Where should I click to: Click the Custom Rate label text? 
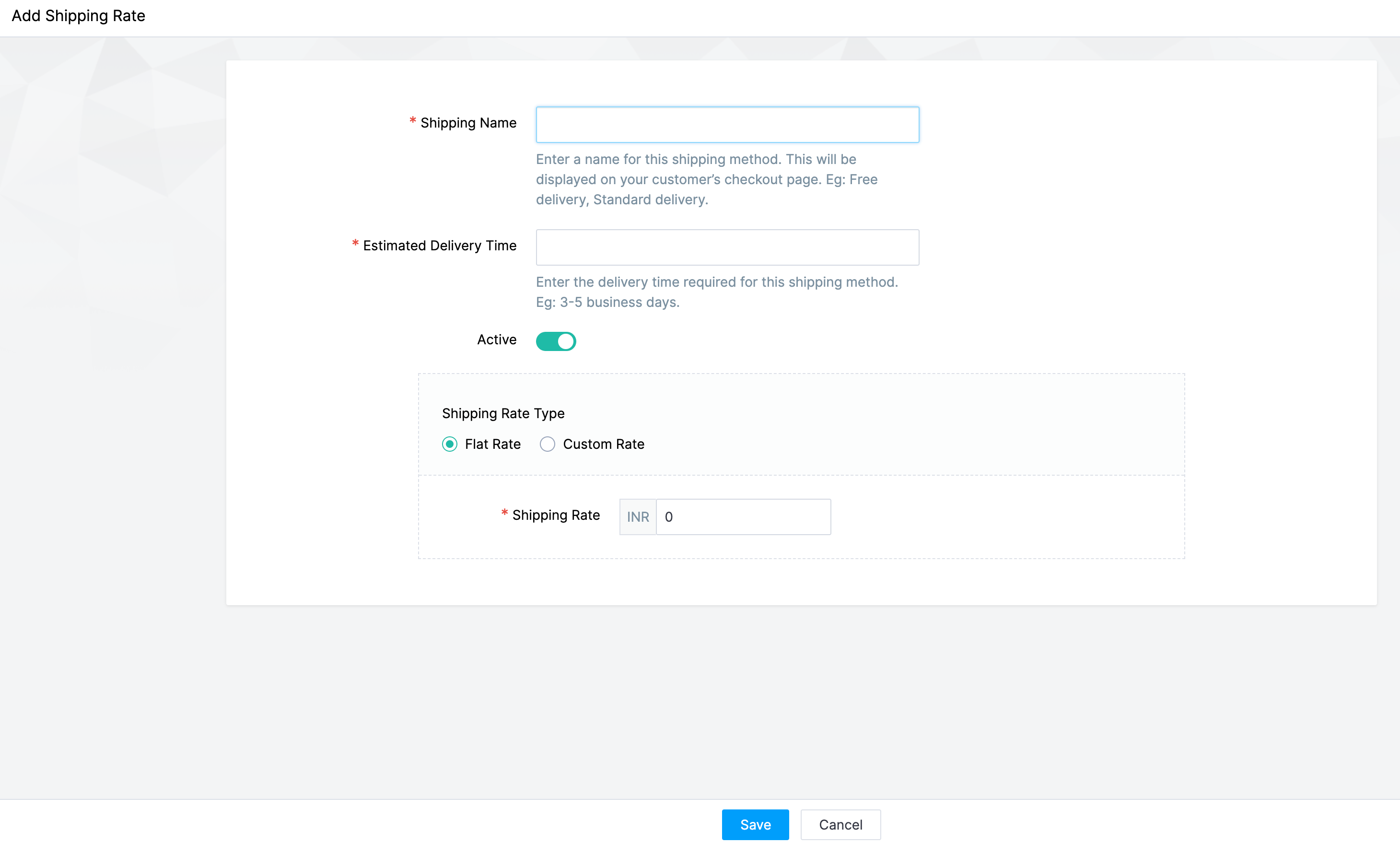[x=603, y=444]
